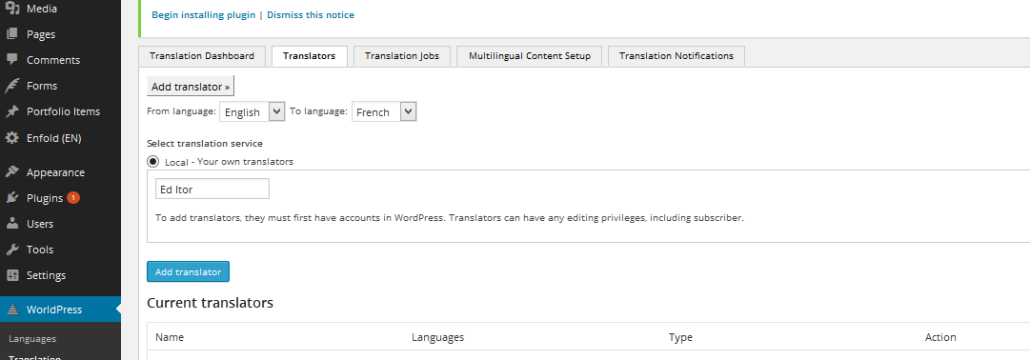Click the Tools wrench icon

coord(12,250)
